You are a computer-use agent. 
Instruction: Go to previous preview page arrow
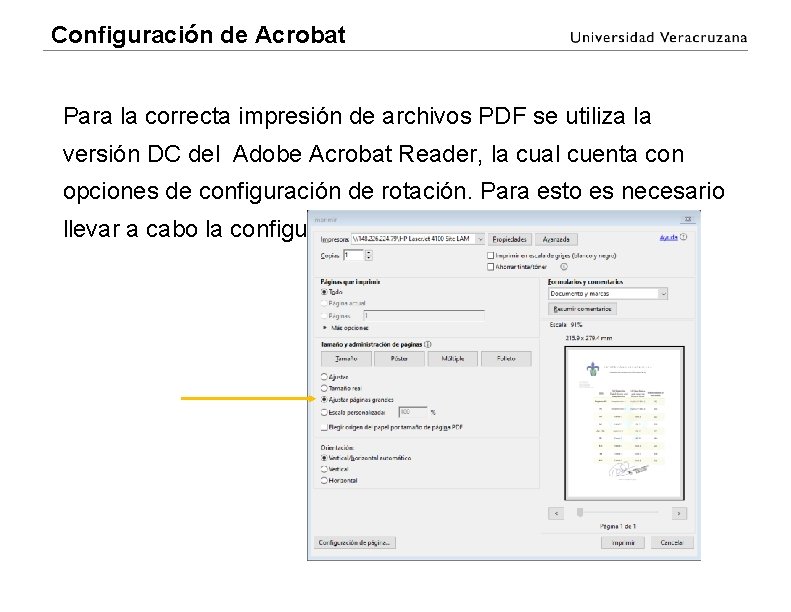click(x=556, y=514)
